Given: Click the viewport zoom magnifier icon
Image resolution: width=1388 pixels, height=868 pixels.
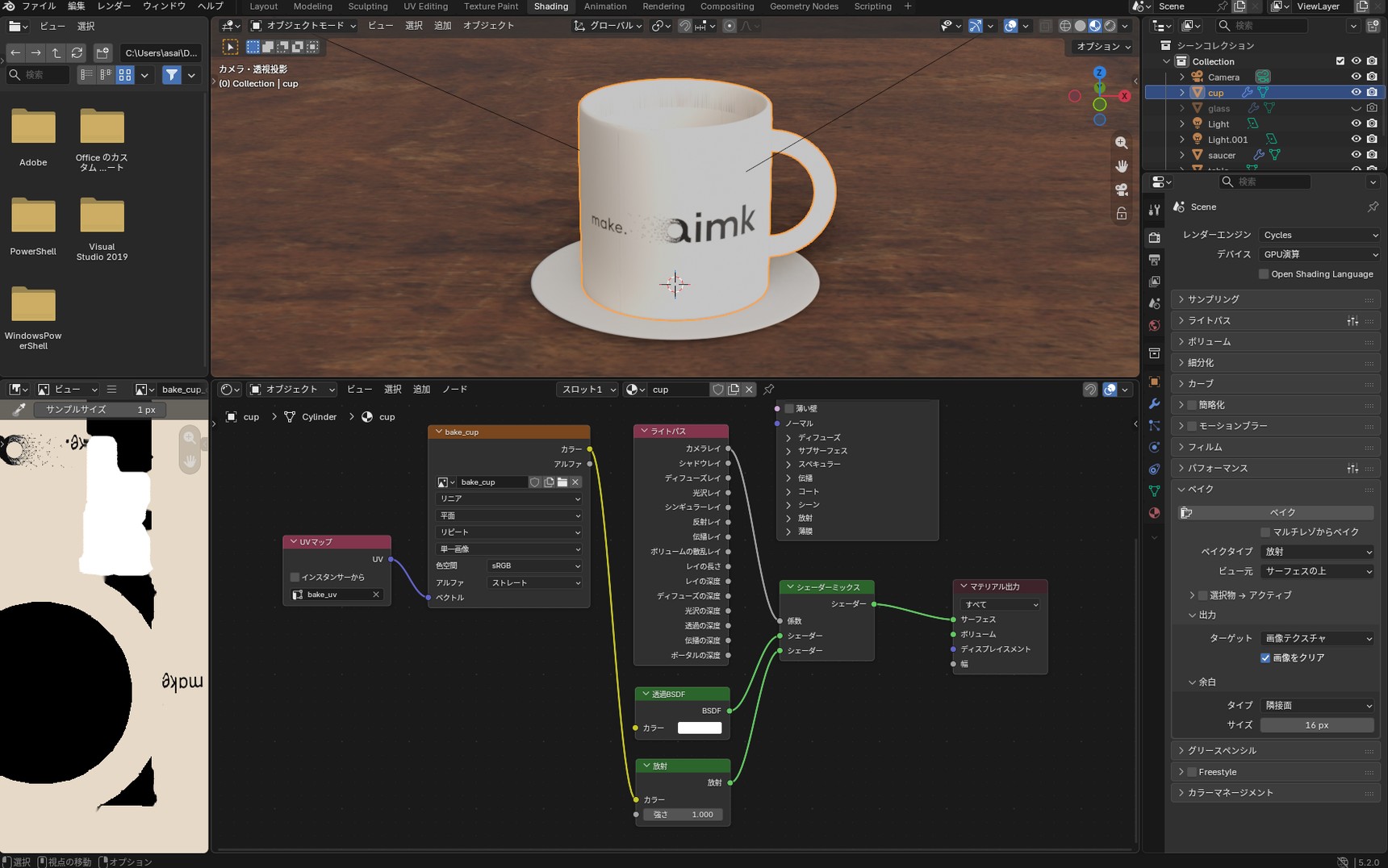Looking at the screenshot, I should tap(1122, 143).
